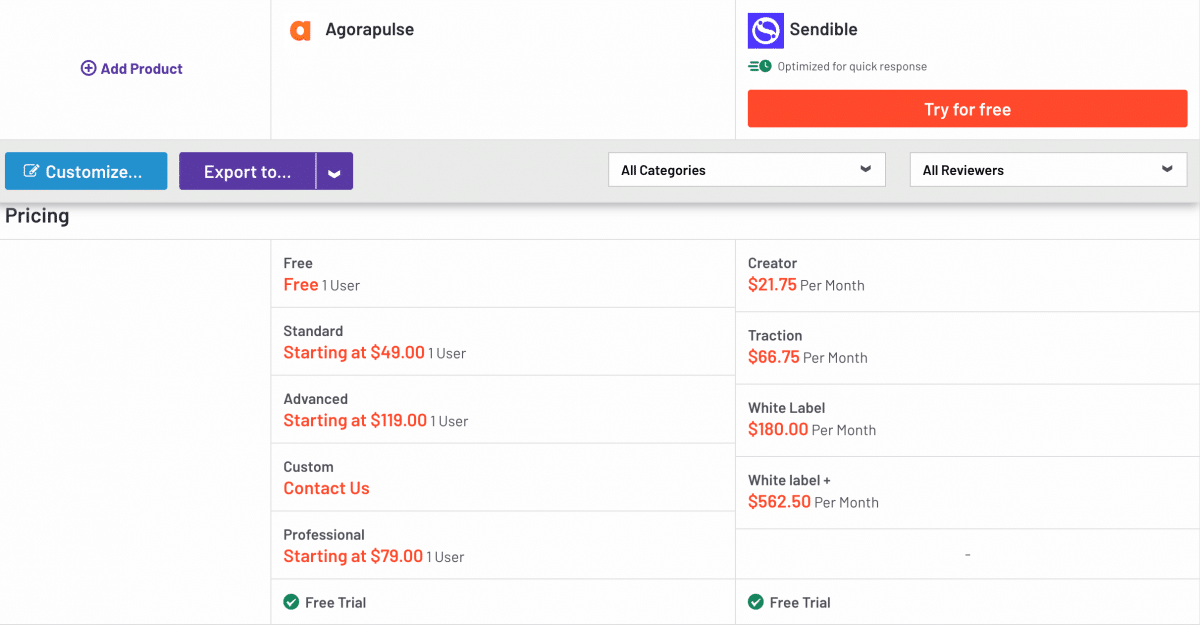Click the Export to button

pyautogui.click(x=247, y=172)
